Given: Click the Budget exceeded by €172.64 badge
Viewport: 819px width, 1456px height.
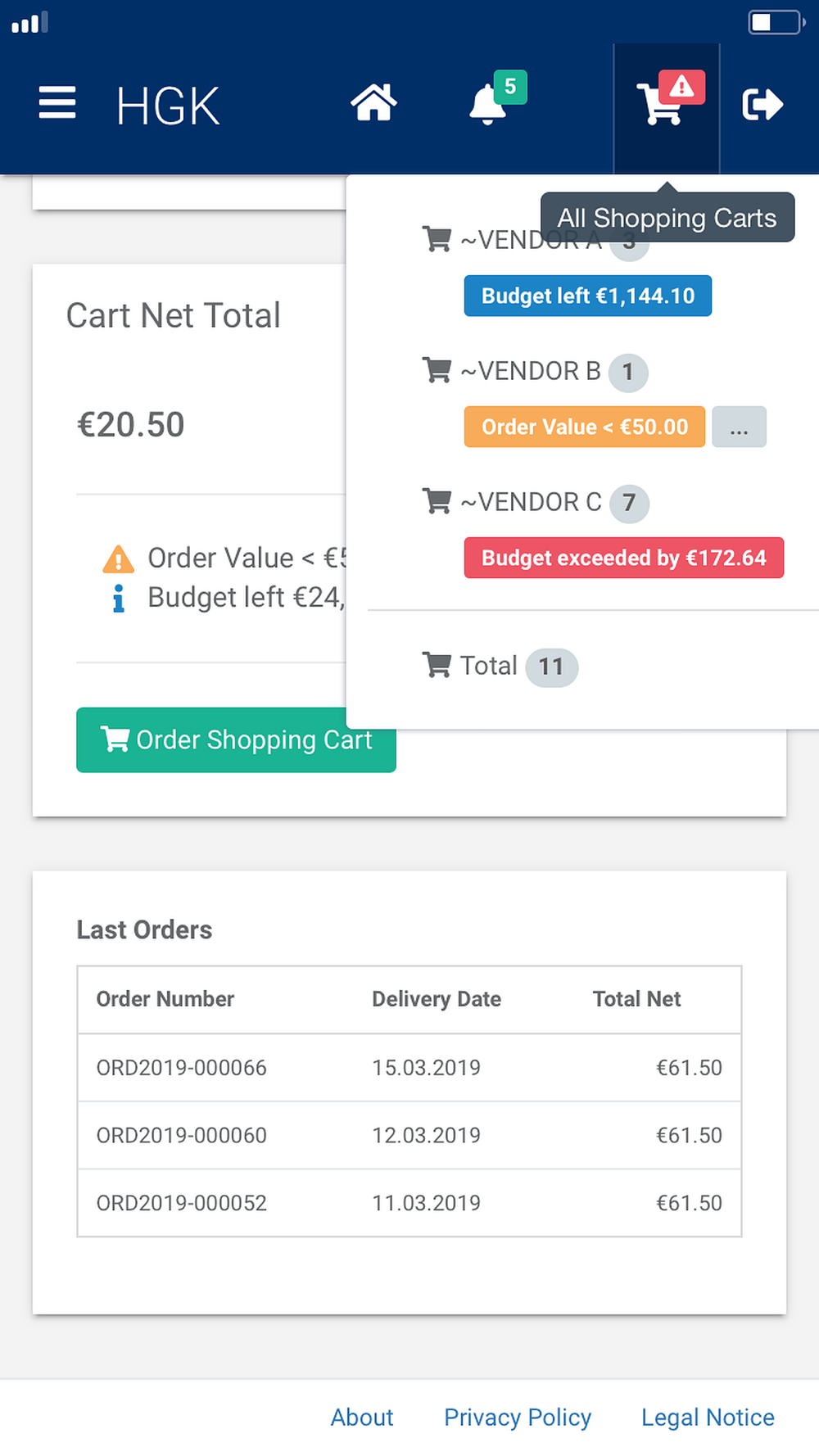Looking at the screenshot, I should [623, 558].
